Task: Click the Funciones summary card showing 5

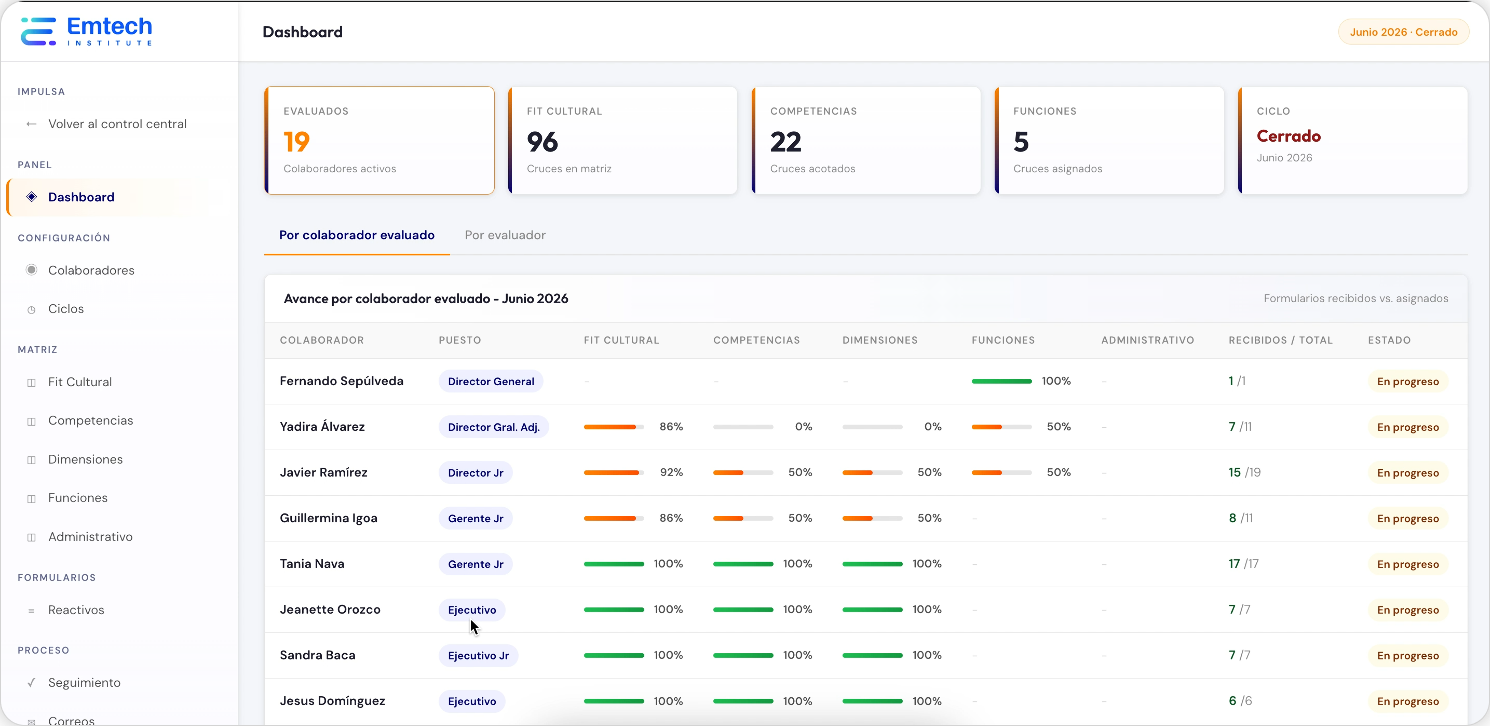Action: tap(1109, 140)
